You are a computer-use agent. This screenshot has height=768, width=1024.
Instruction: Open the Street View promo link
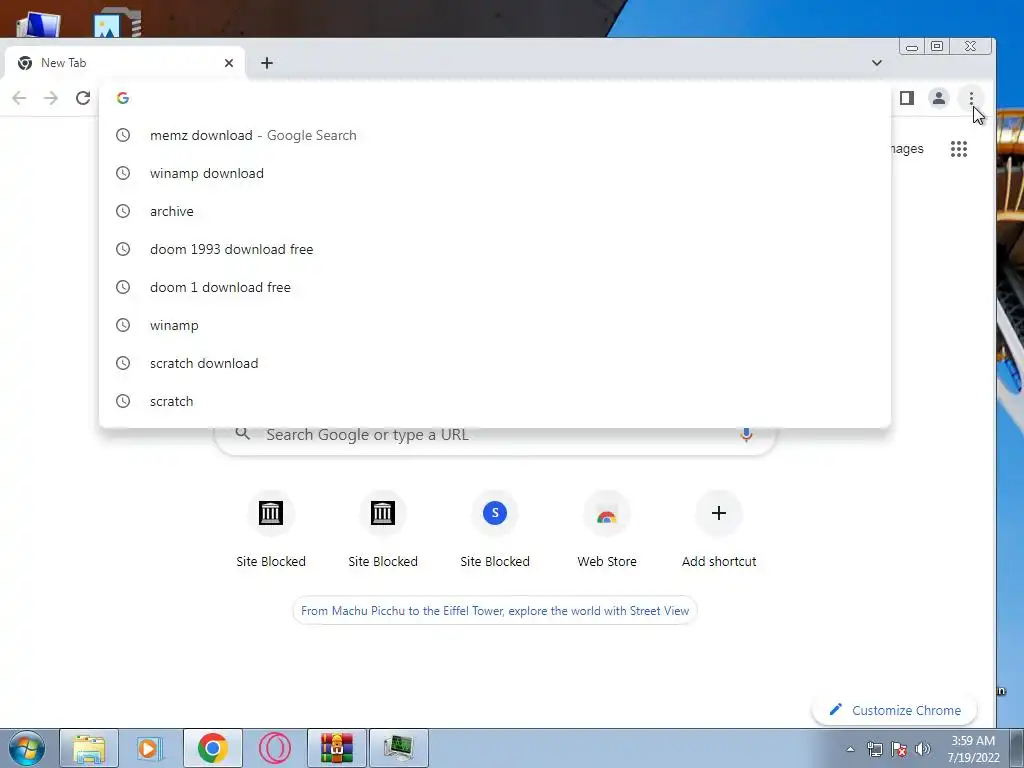(494, 611)
